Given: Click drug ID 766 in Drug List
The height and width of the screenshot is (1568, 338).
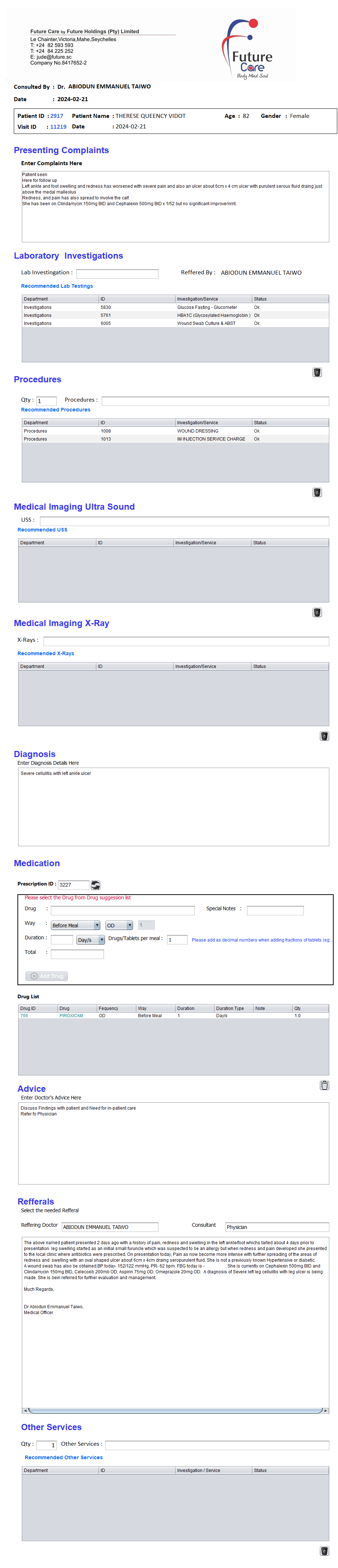Looking at the screenshot, I should 24,1015.
